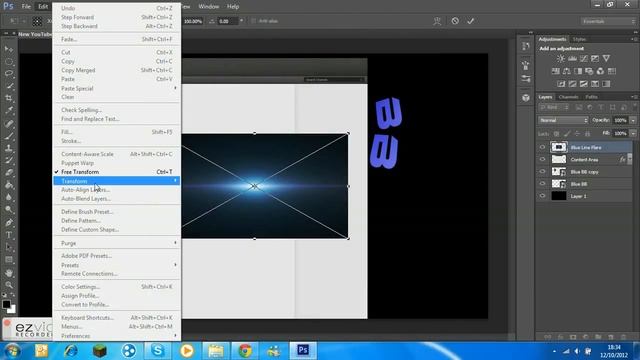
Task: Toggle the Anti-alias checkbox
Action: [x=253, y=21]
